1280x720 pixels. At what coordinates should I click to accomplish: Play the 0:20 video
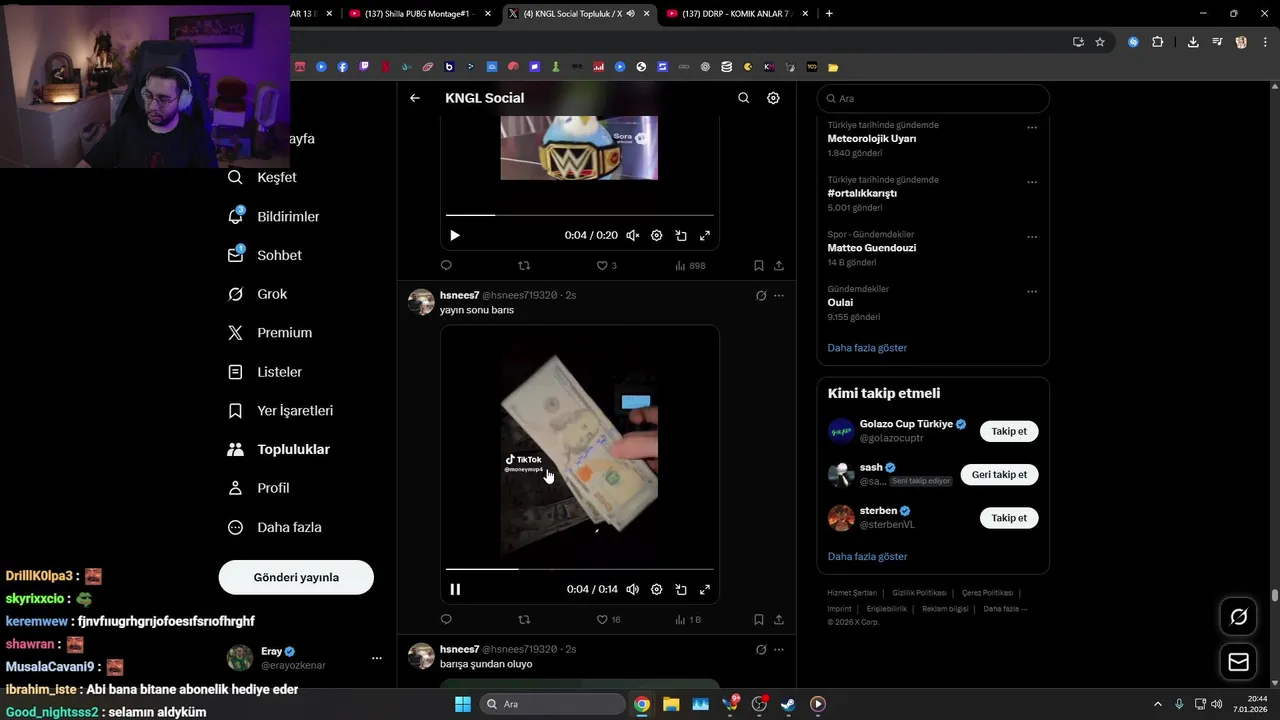pyautogui.click(x=455, y=235)
